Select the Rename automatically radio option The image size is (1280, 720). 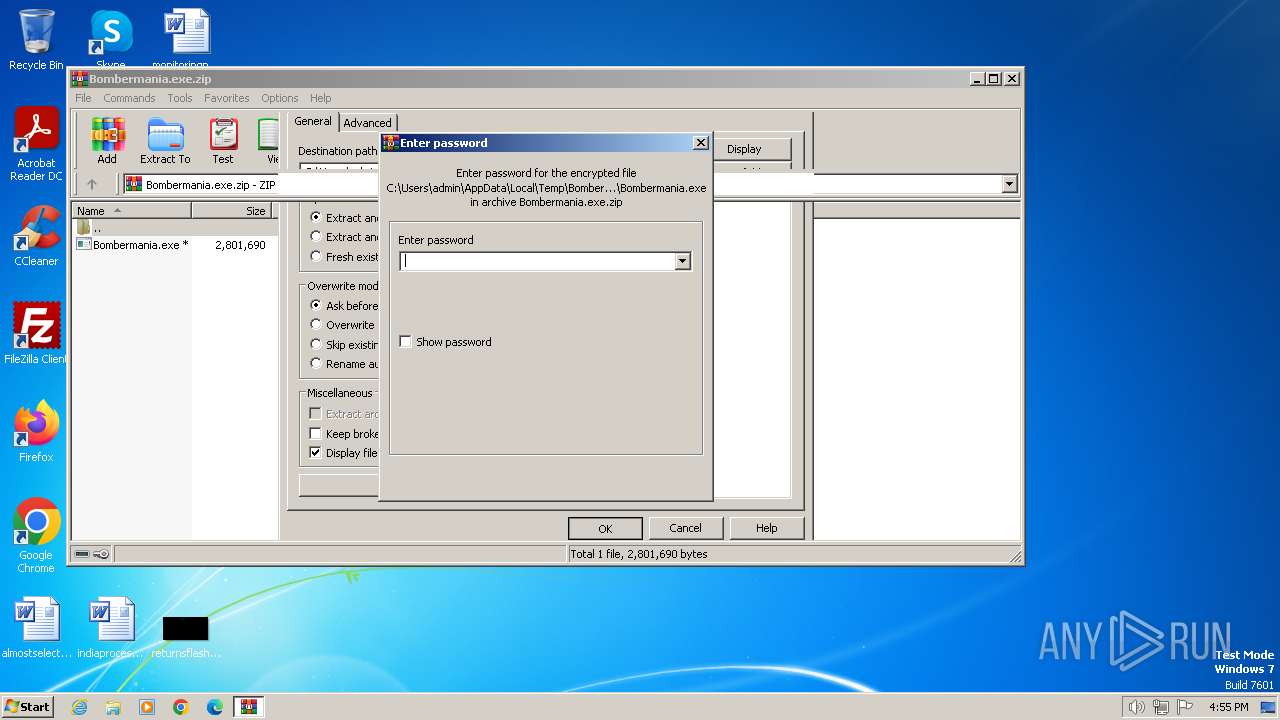point(316,363)
